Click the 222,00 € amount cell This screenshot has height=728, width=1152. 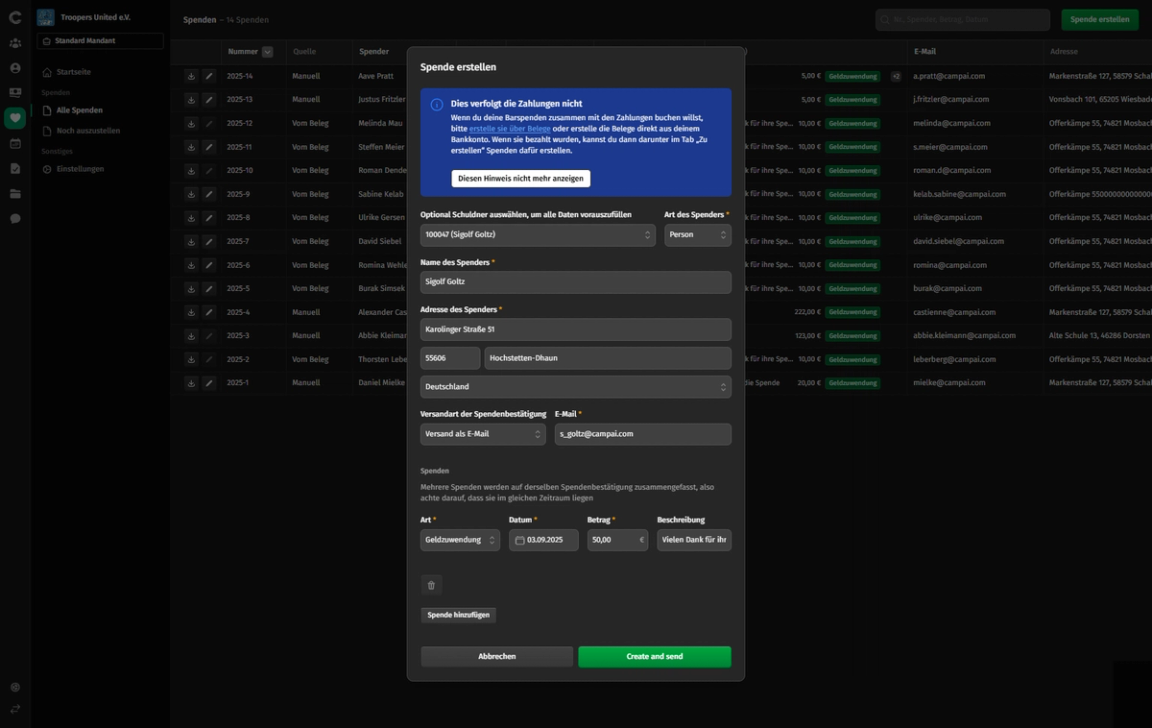click(x=807, y=312)
